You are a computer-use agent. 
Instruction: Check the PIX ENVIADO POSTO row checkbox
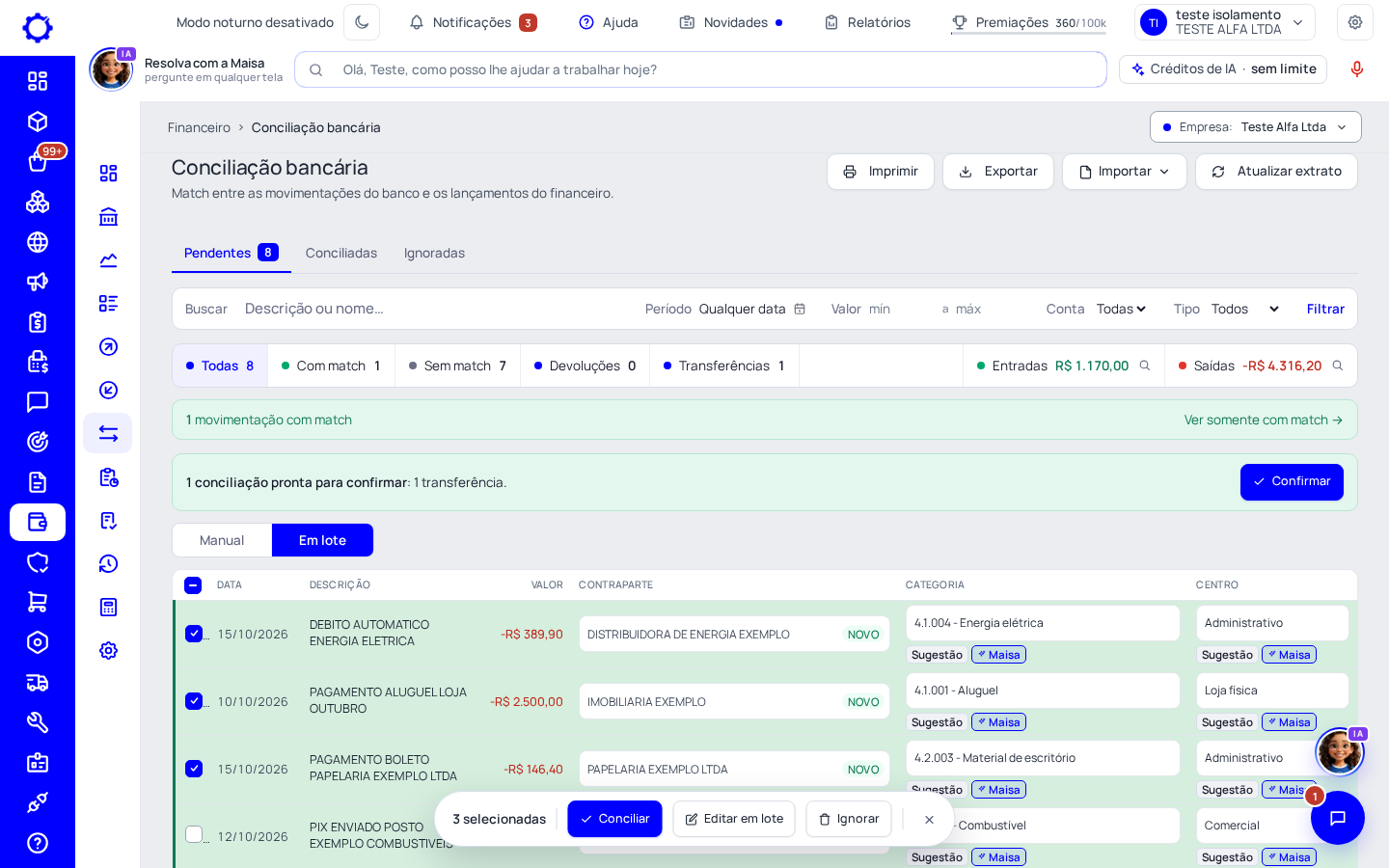194,834
